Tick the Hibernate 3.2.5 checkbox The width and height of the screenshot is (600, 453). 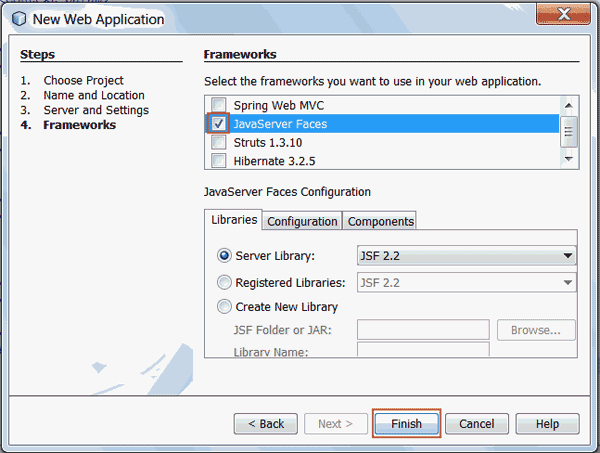pos(218,161)
